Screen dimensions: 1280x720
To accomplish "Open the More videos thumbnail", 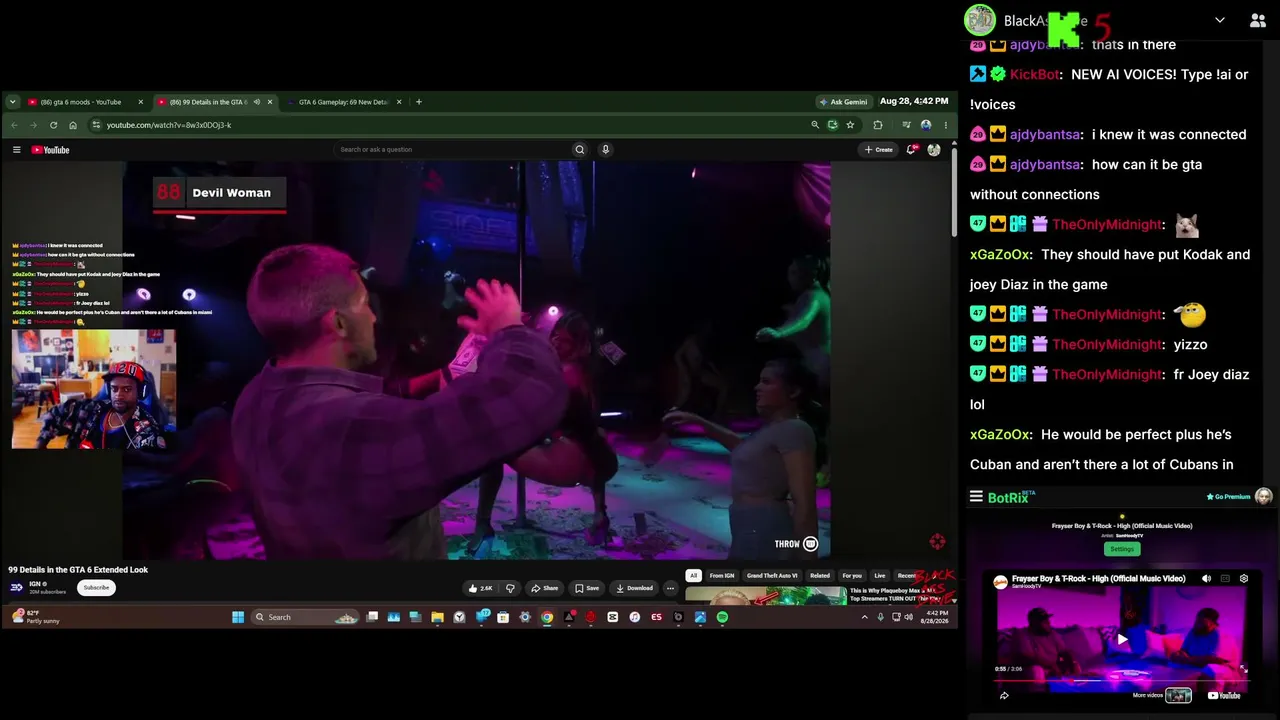I will pyautogui.click(x=1178, y=696).
